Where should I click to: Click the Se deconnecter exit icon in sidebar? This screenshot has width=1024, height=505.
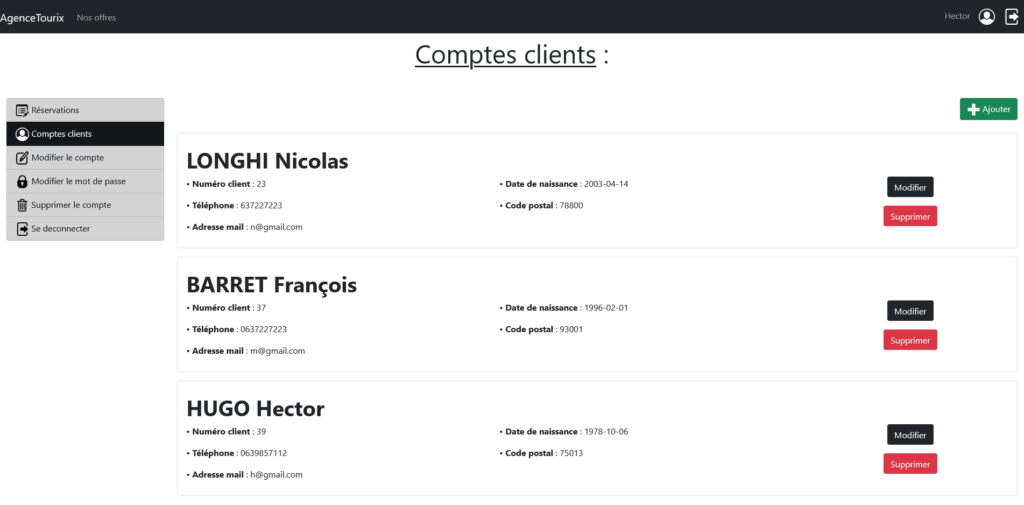pos(22,229)
